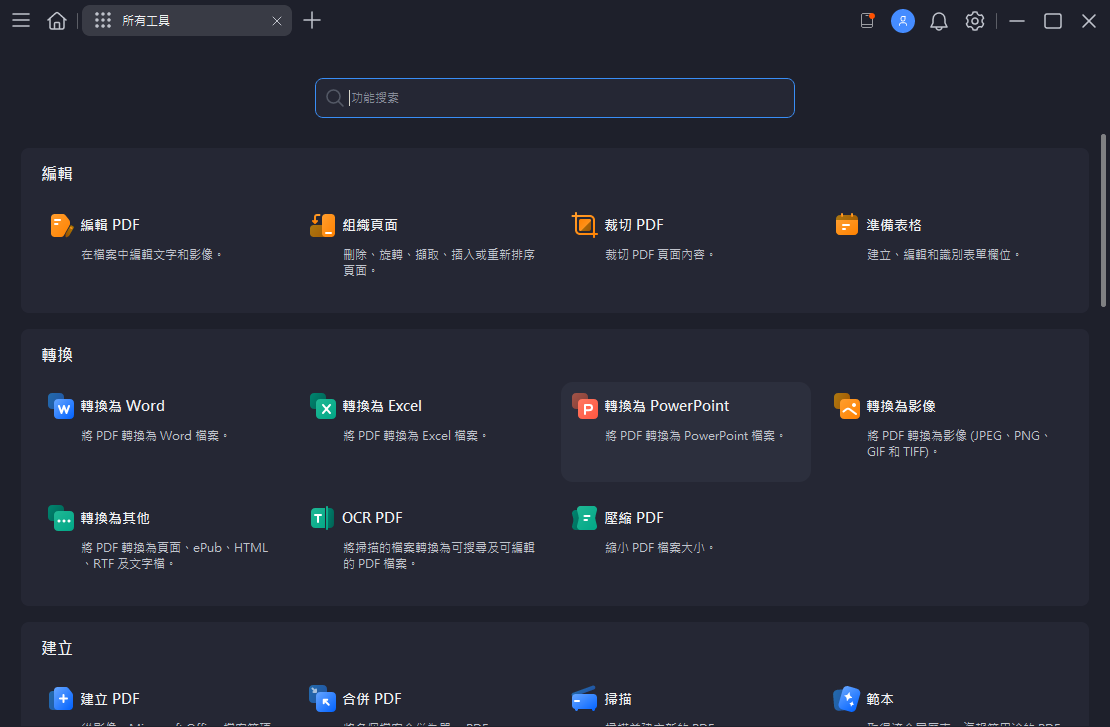Click the vertical scrollbar on the right
This screenshot has width=1110, height=727.
1103,230
